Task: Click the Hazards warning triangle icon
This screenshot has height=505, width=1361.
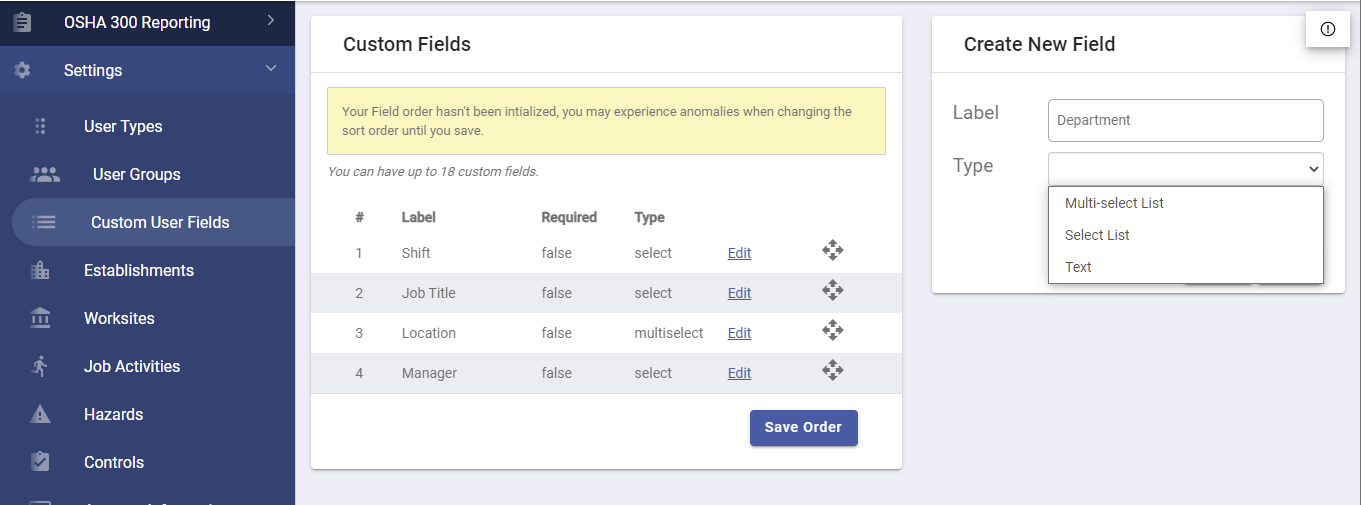Action: [x=40, y=414]
